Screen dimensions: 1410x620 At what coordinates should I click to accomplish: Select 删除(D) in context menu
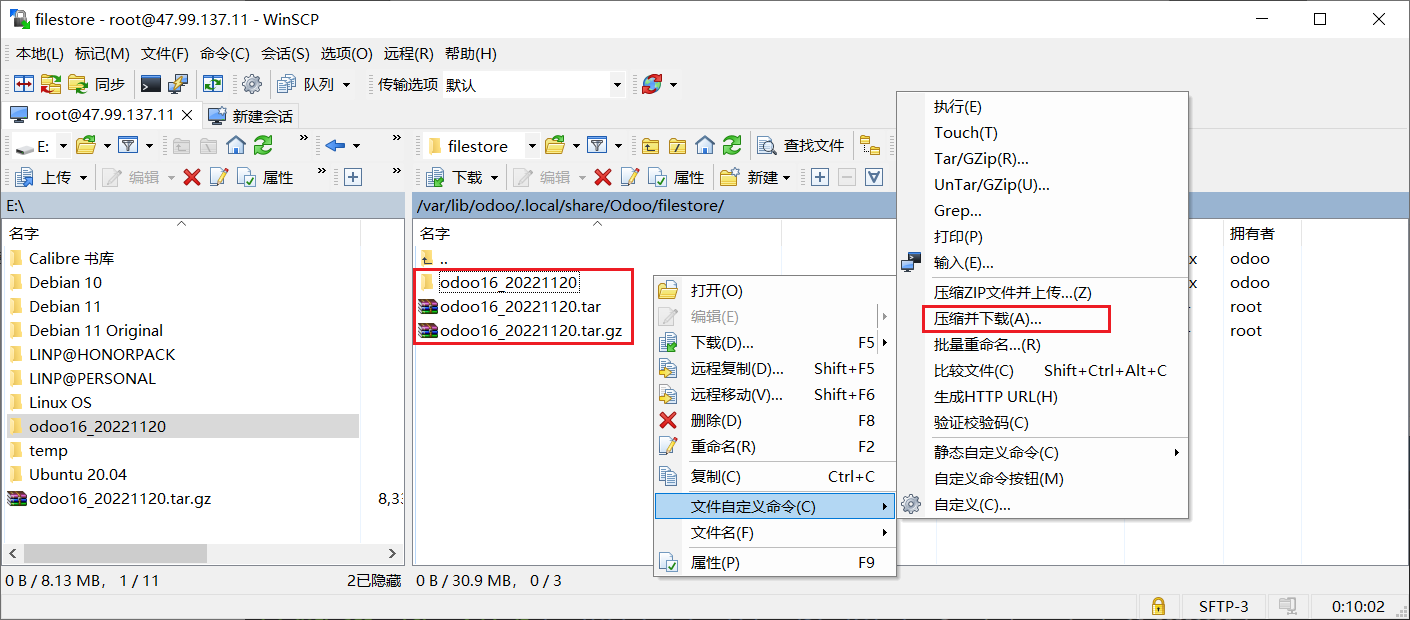(775, 421)
